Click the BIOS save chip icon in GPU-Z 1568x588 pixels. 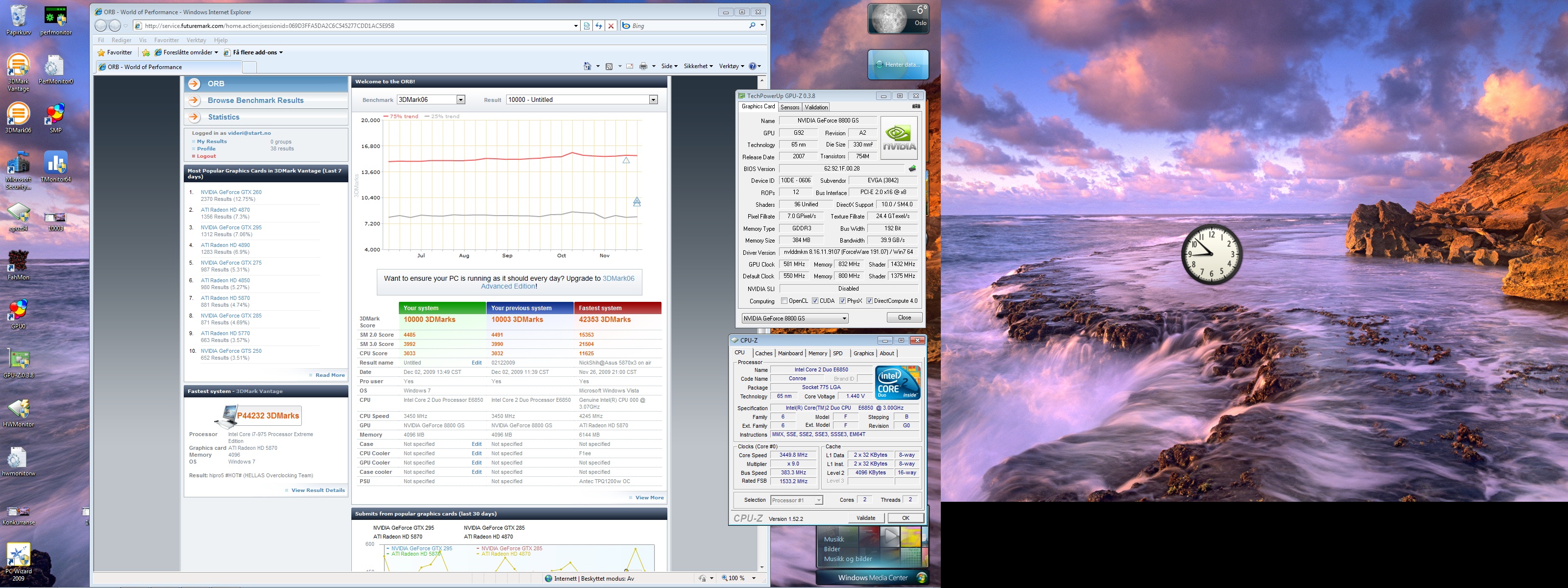coord(912,169)
